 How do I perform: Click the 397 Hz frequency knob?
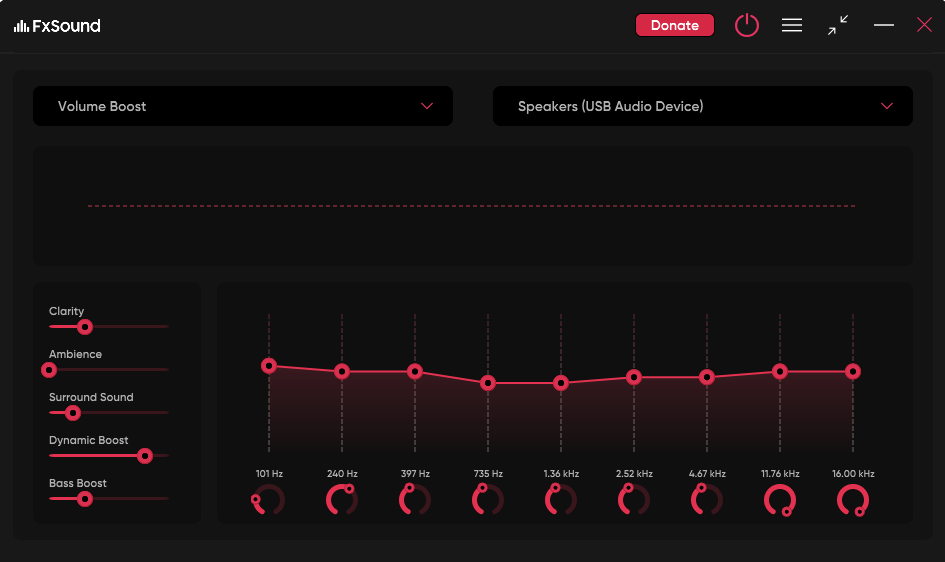point(415,500)
